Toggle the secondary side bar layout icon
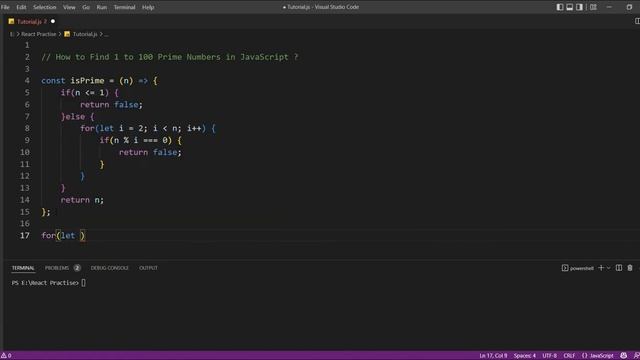 pos(579,7)
